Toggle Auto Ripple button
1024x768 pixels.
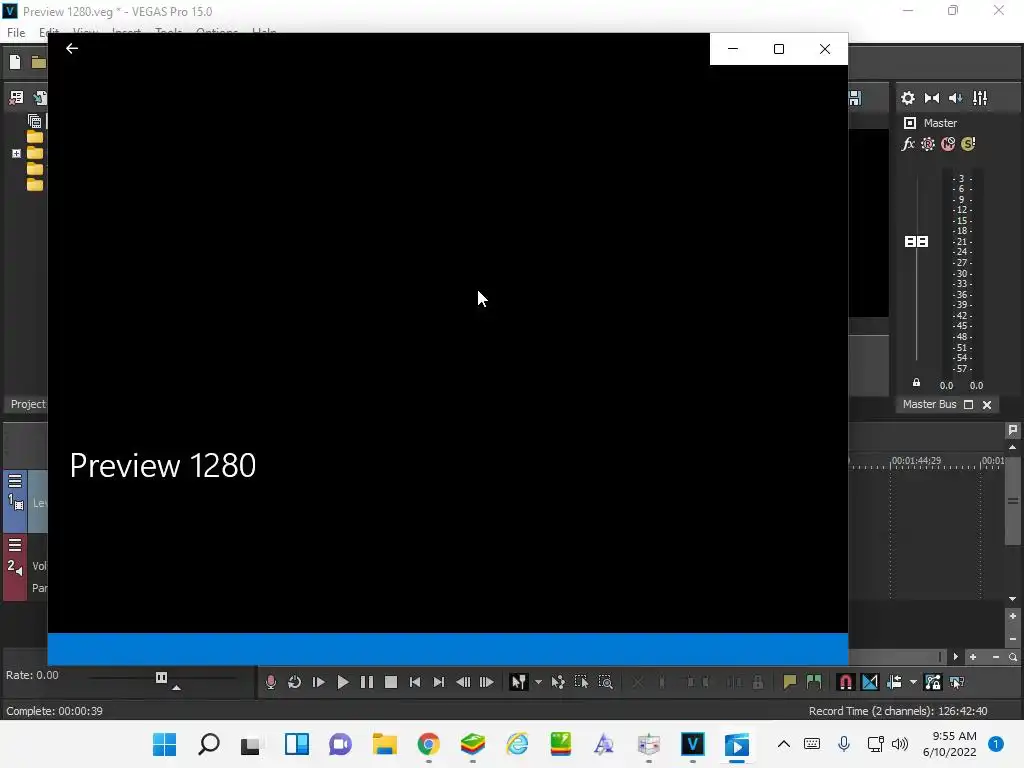tap(894, 682)
